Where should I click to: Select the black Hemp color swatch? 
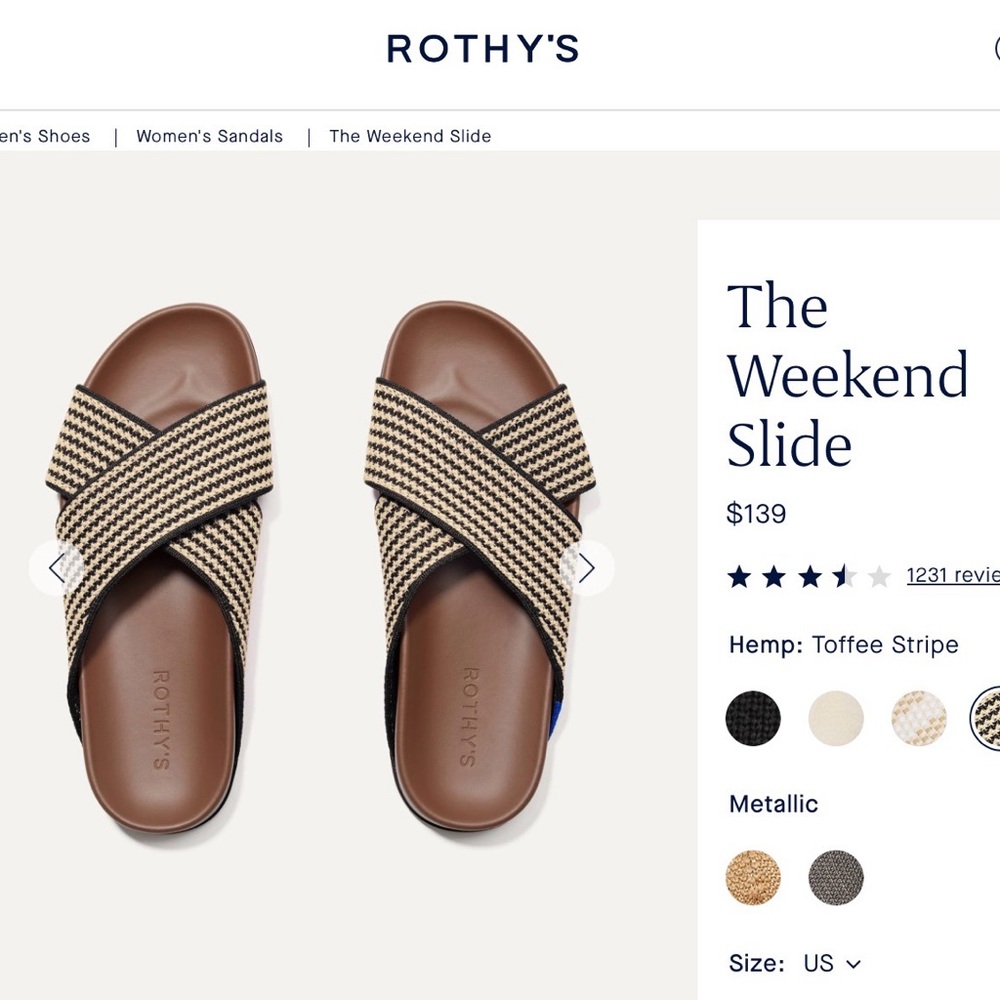753,719
